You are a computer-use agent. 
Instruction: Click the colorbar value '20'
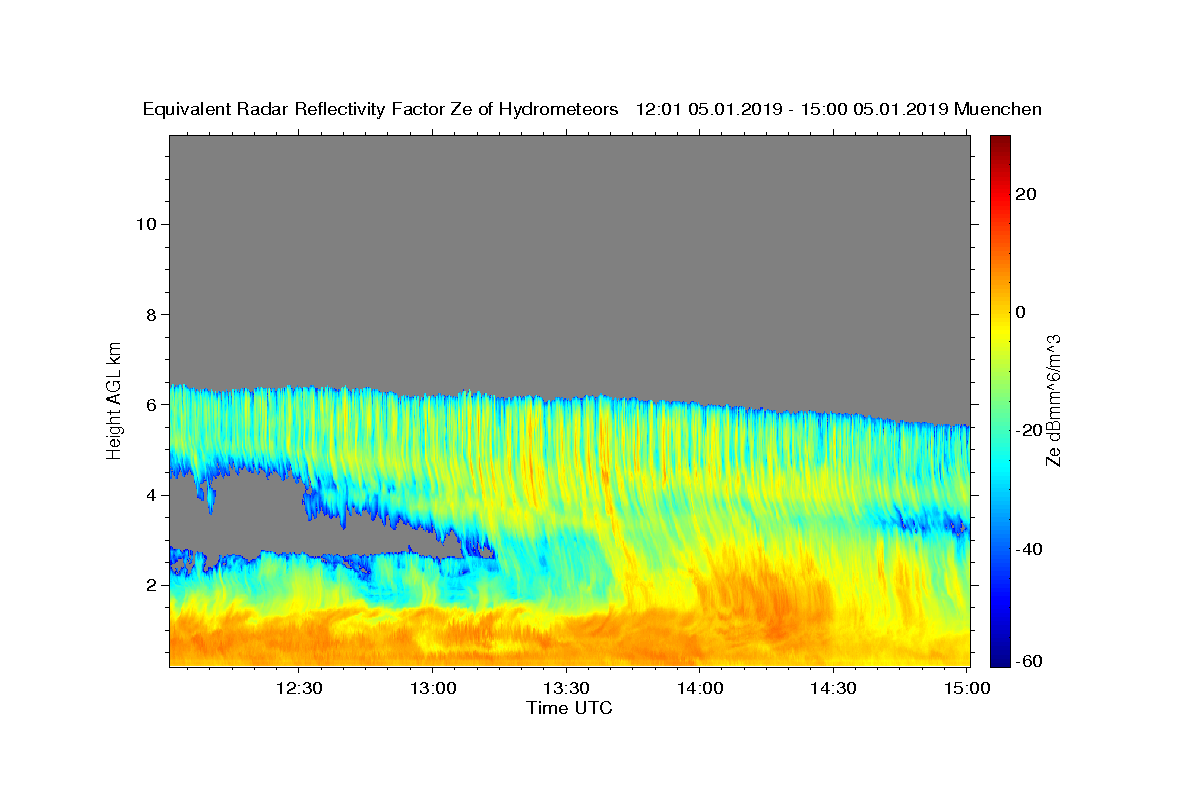[x=1026, y=194]
